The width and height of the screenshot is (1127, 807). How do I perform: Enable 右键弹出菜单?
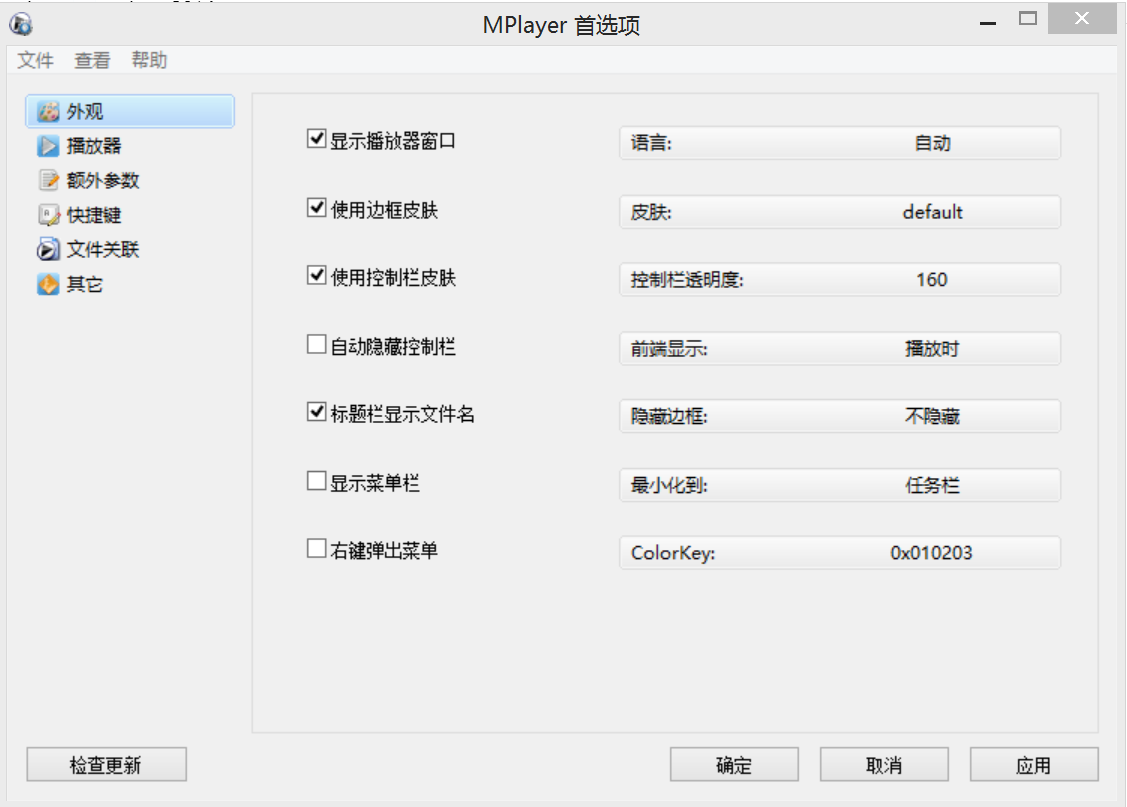[316, 549]
